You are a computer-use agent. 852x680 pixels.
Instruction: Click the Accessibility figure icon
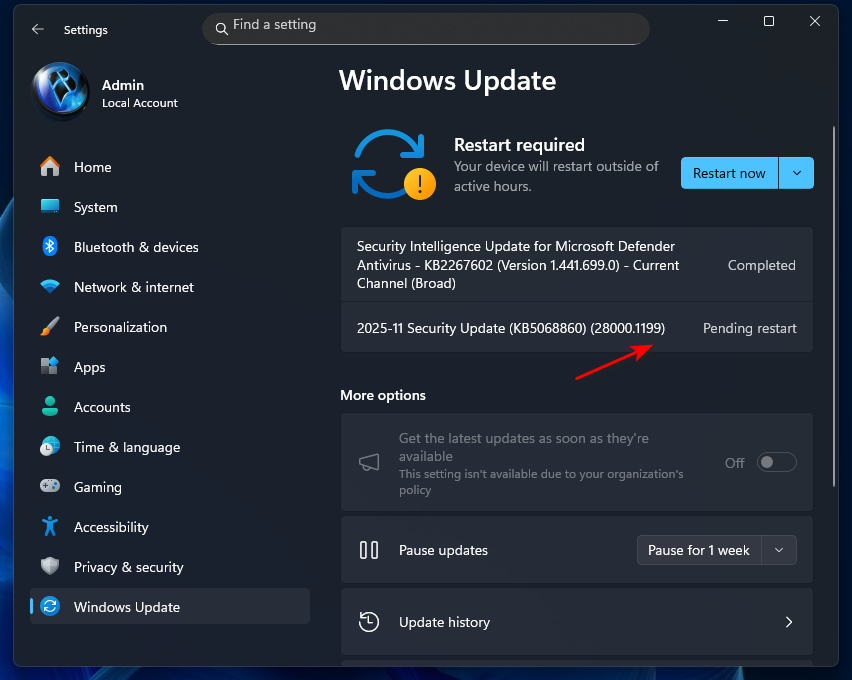(x=50, y=526)
